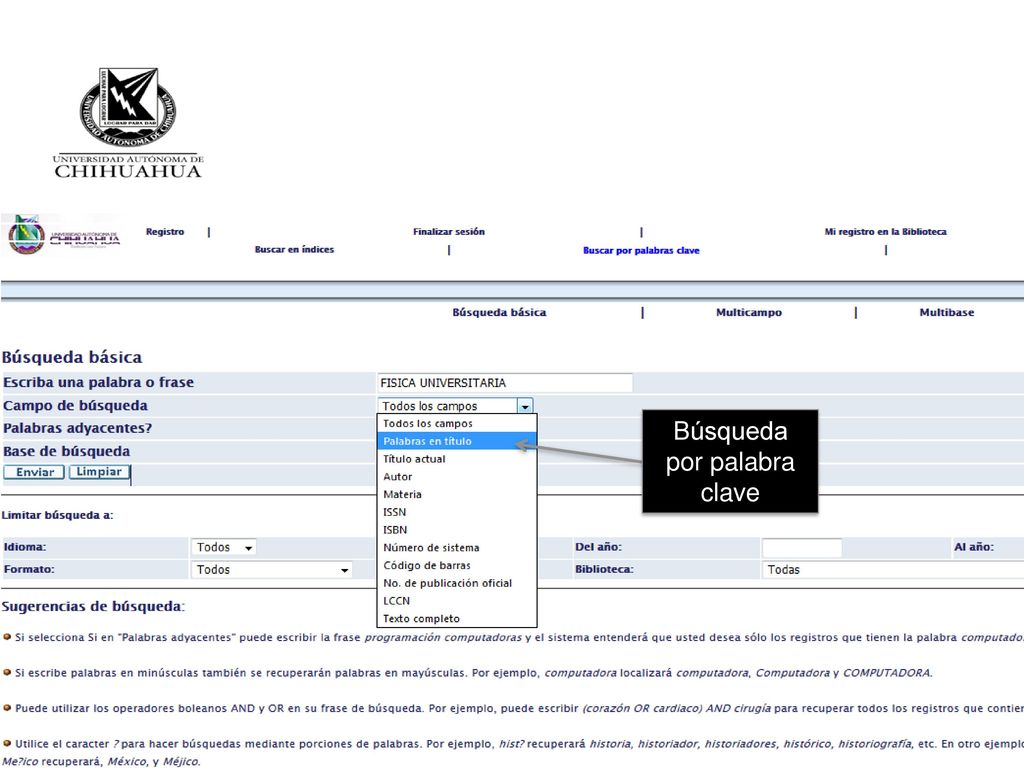Switch to Multibase search tab
Image resolution: width=1024 pixels, height=768 pixels.
coord(946,312)
